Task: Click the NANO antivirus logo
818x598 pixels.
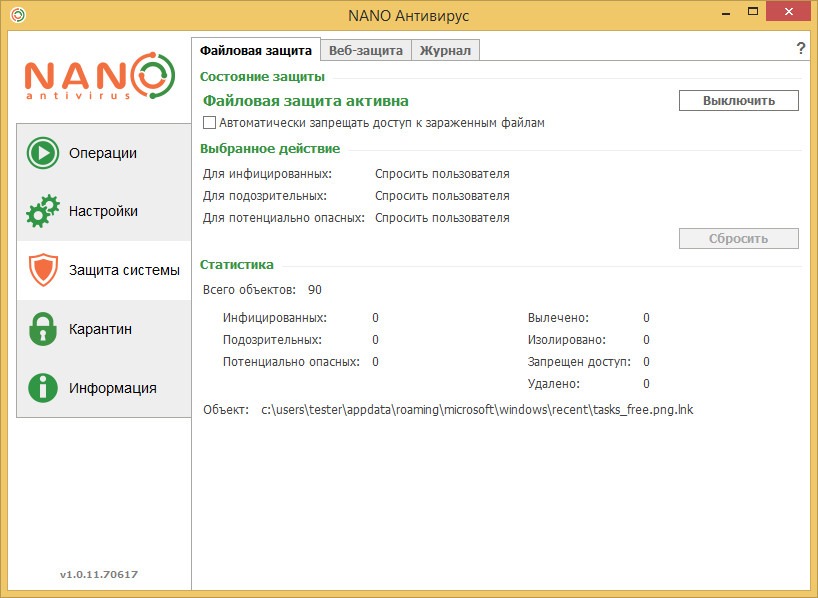Action: [100, 76]
